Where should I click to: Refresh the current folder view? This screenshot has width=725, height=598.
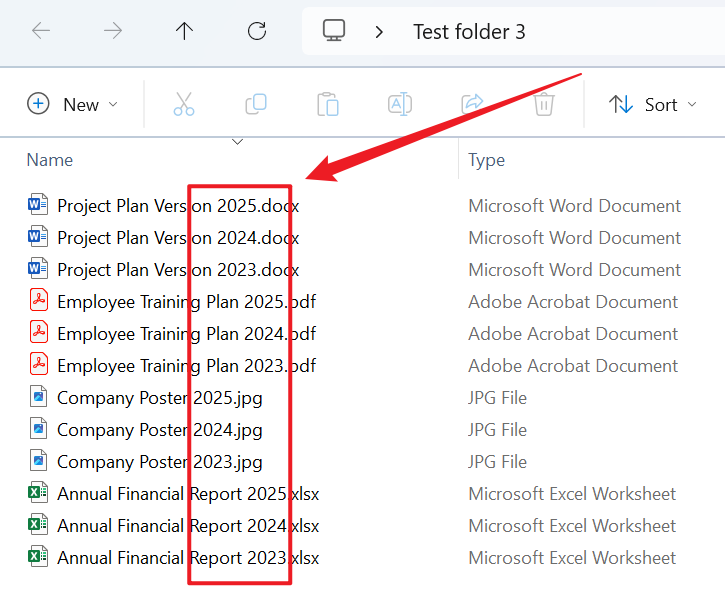coord(257,31)
